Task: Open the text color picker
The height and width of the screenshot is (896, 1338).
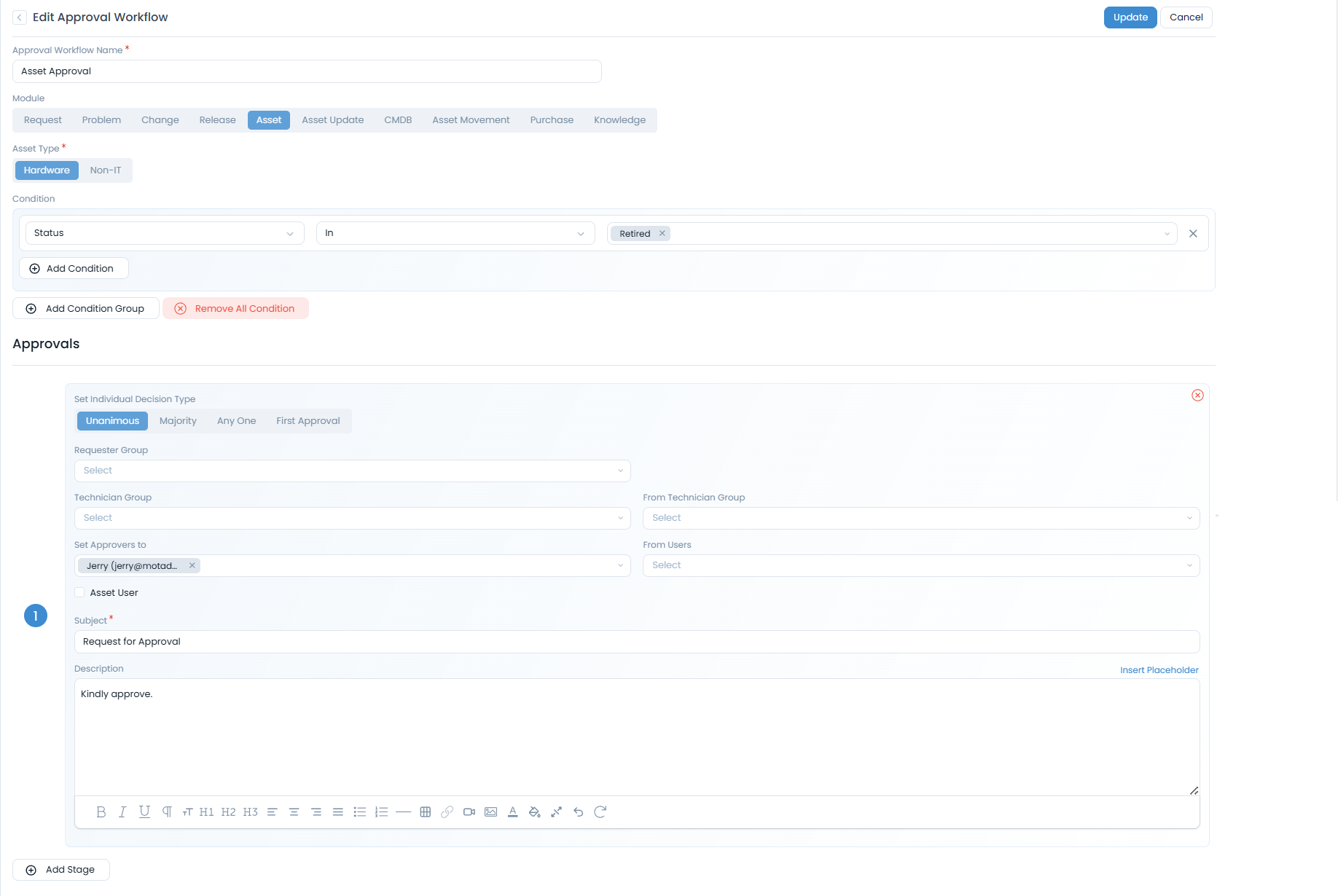Action: [513, 811]
